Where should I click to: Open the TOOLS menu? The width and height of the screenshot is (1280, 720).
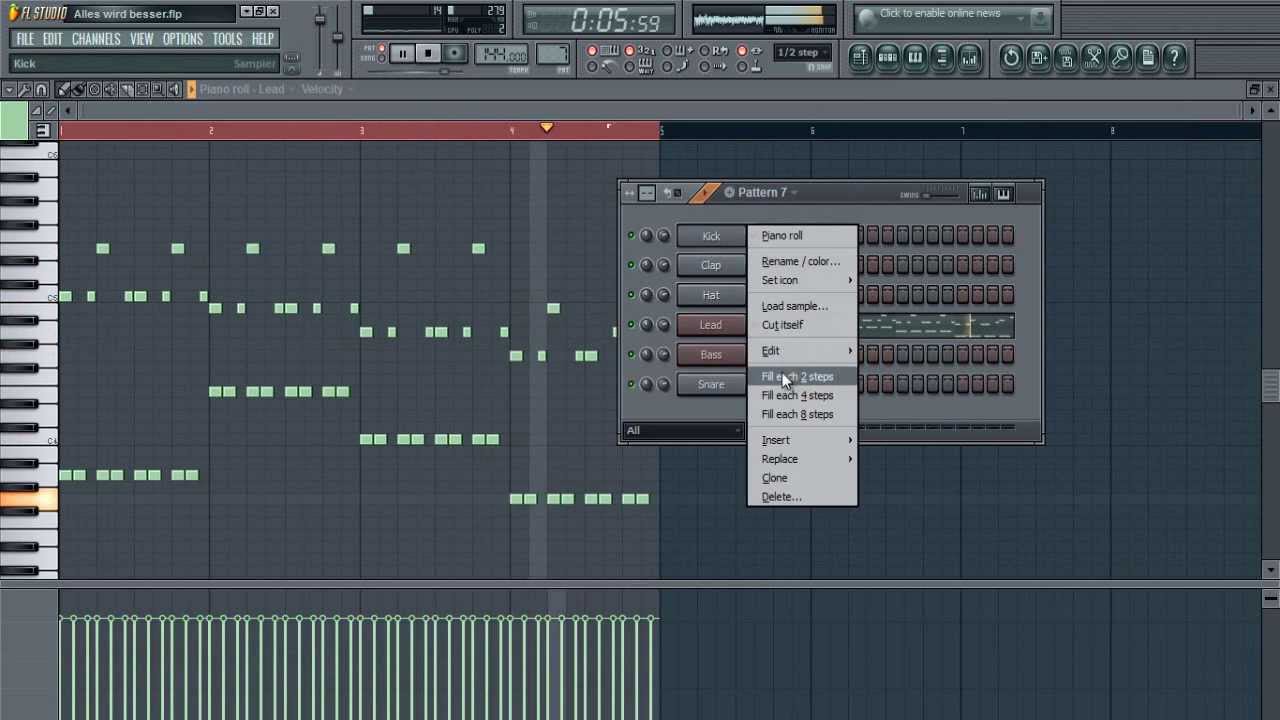pyautogui.click(x=227, y=39)
